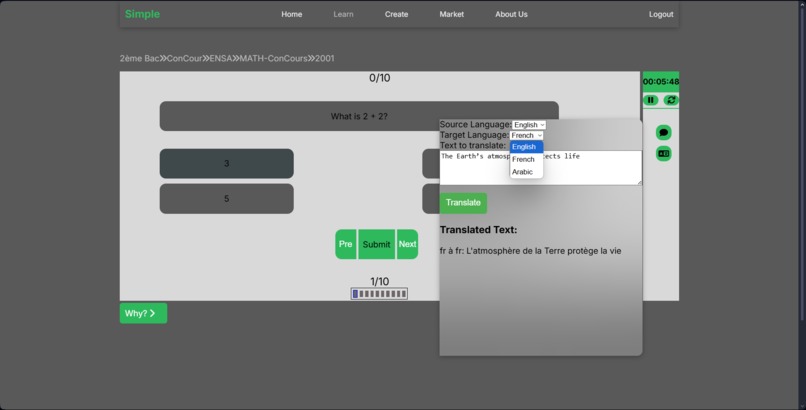Open the Target Language dropdown
This screenshot has width=806, height=410.
click(526, 135)
